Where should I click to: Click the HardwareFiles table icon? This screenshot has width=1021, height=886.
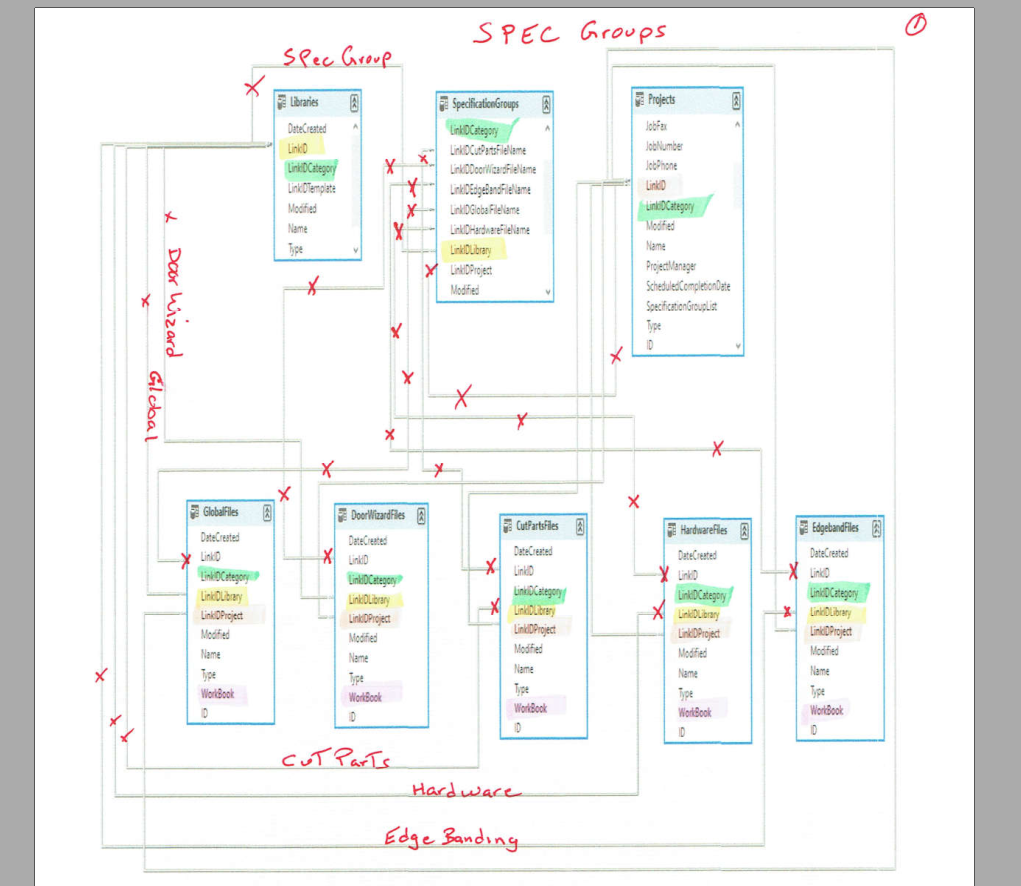point(671,530)
